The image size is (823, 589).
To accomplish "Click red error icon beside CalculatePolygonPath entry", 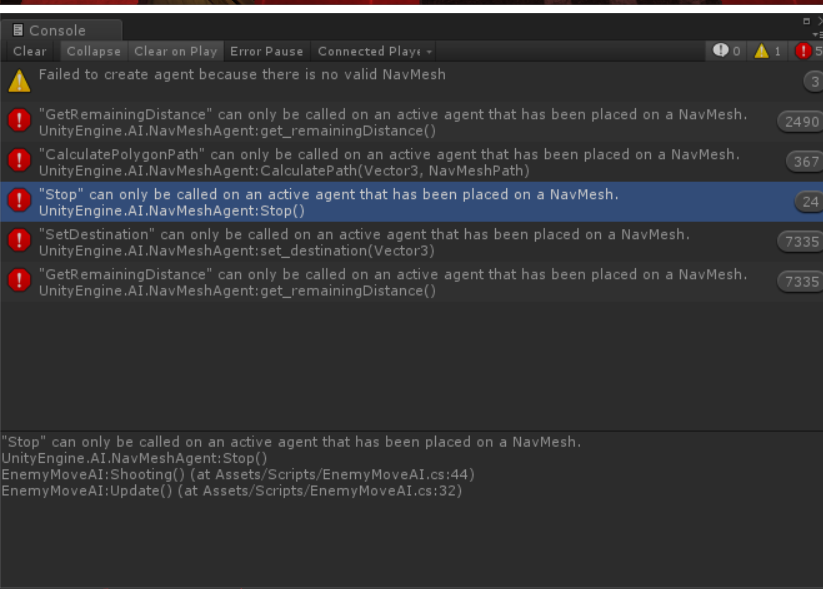I will pyautogui.click(x=19, y=160).
